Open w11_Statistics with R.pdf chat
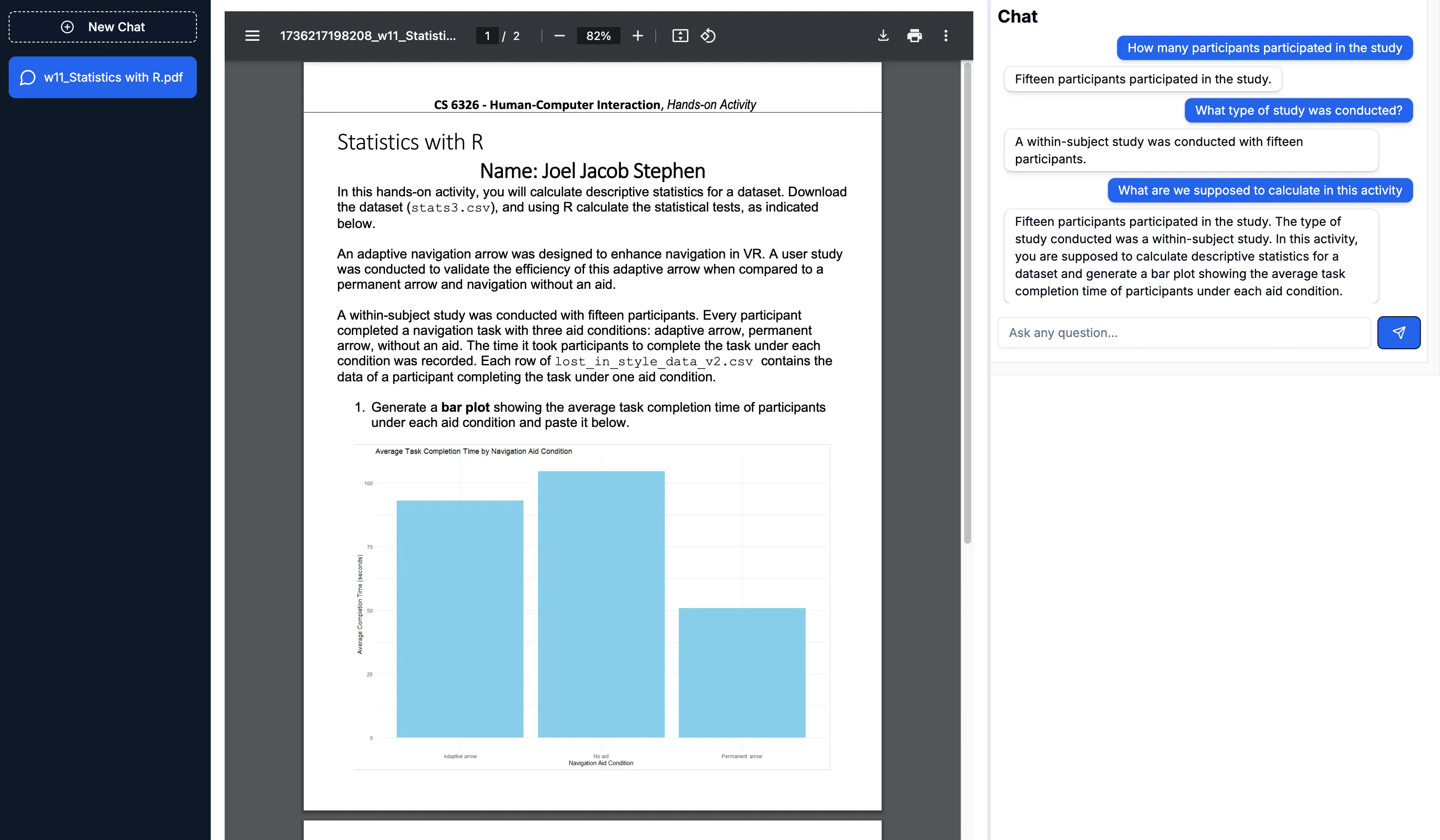 [103, 77]
